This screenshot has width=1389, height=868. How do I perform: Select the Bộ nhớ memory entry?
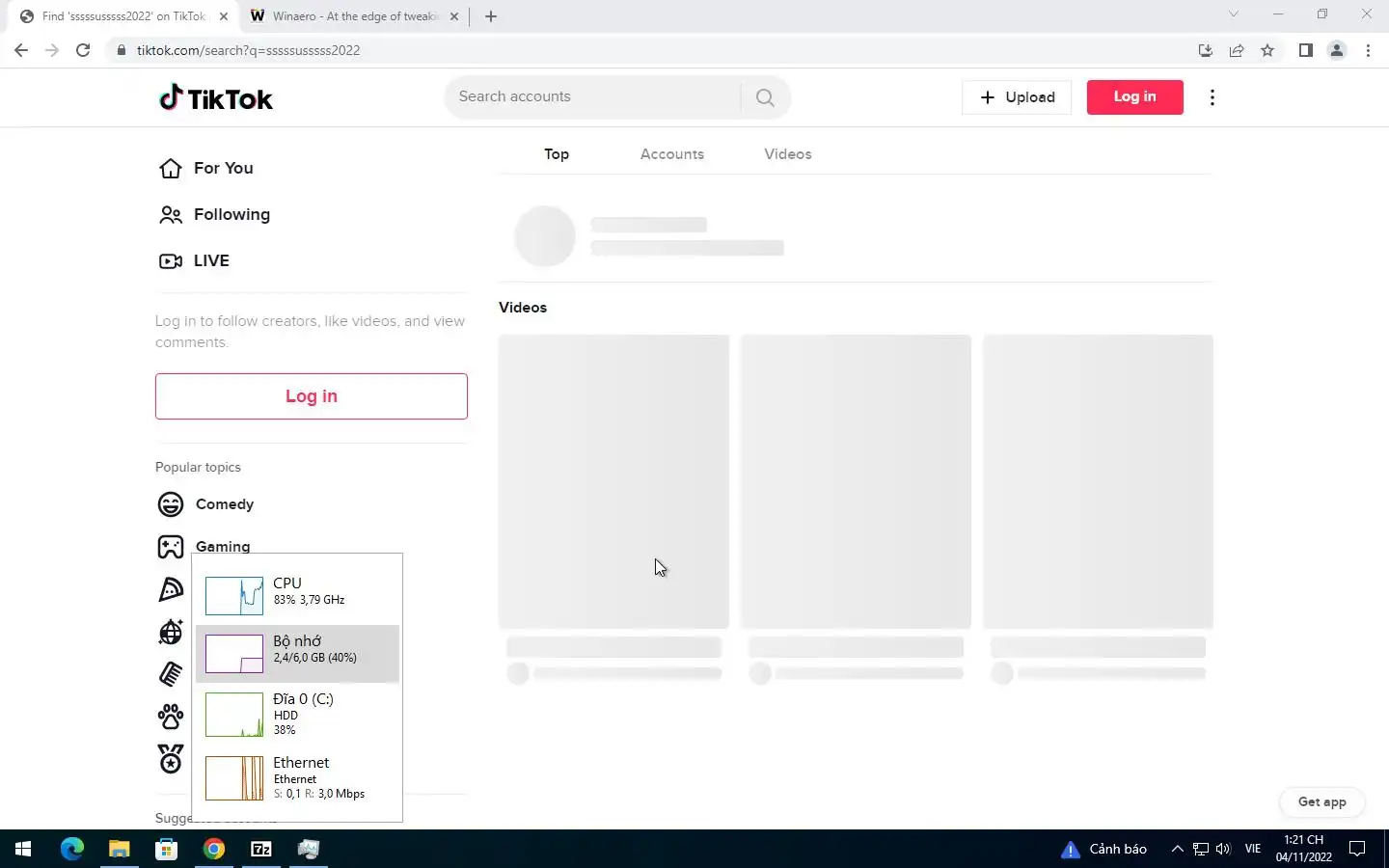coord(297,654)
